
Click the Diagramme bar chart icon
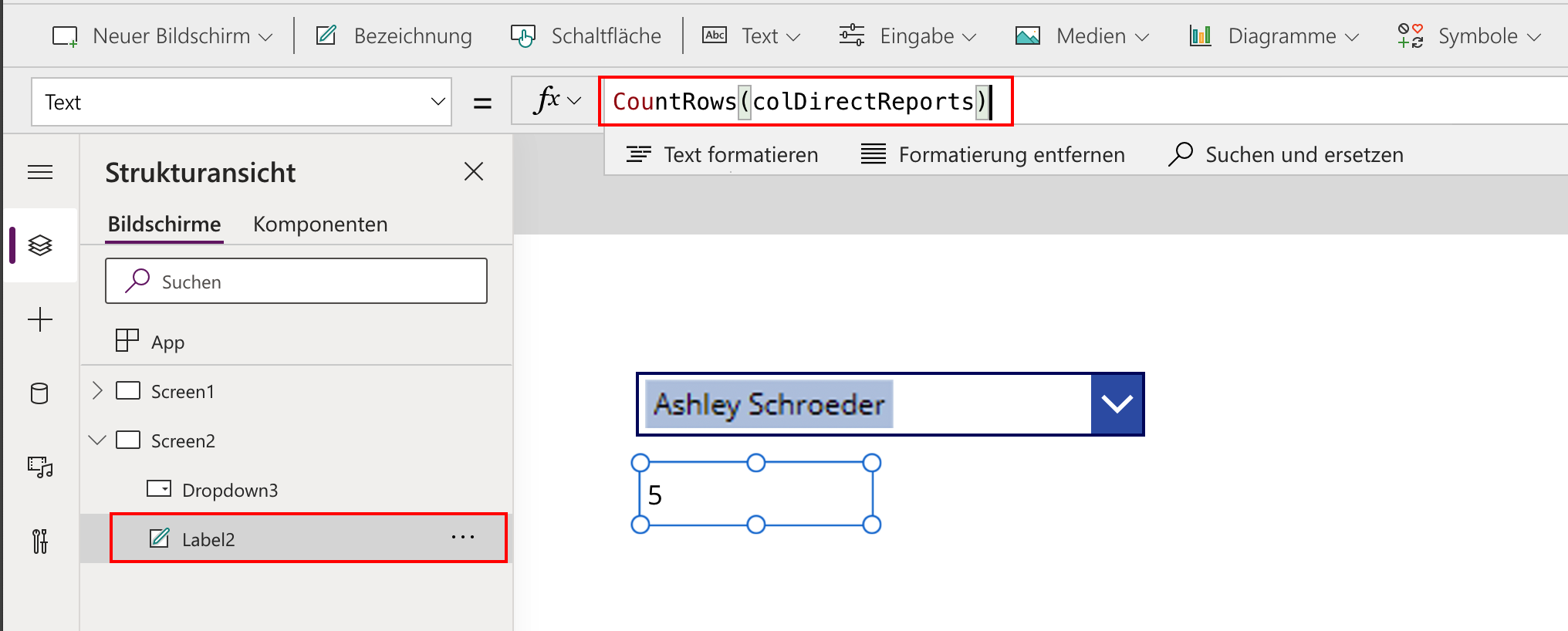[x=1200, y=35]
